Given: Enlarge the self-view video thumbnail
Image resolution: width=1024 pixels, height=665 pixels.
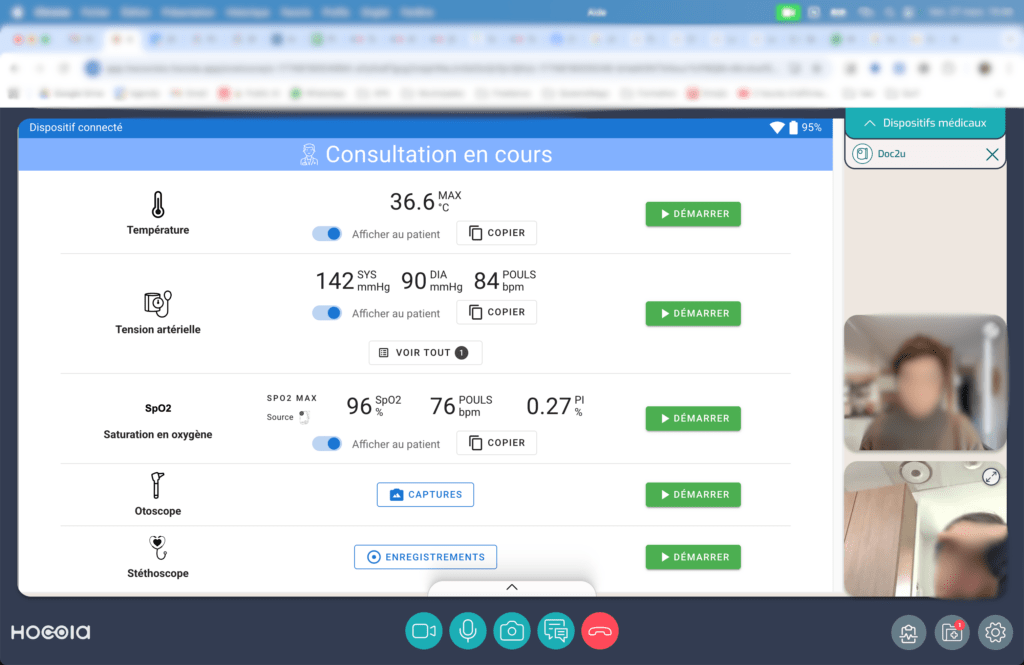Looking at the screenshot, I should pyautogui.click(x=991, y=477).
